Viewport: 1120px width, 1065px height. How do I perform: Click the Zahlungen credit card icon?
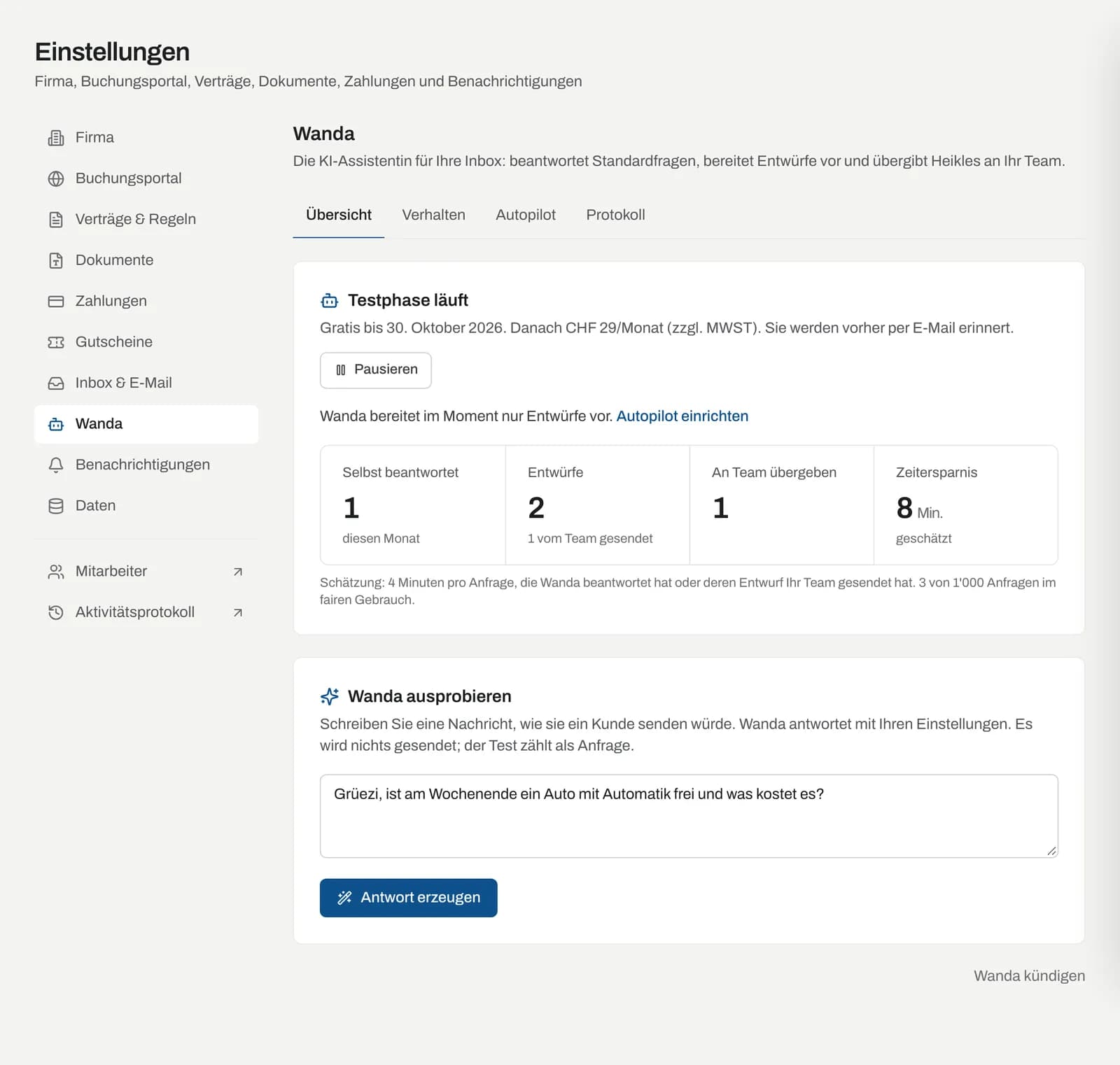pyautogui.click(x=56, y=302)
